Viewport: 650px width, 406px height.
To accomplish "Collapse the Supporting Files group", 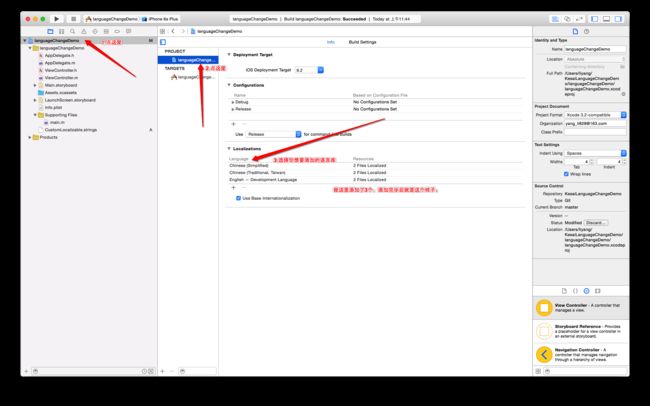I will click(35, 115).
